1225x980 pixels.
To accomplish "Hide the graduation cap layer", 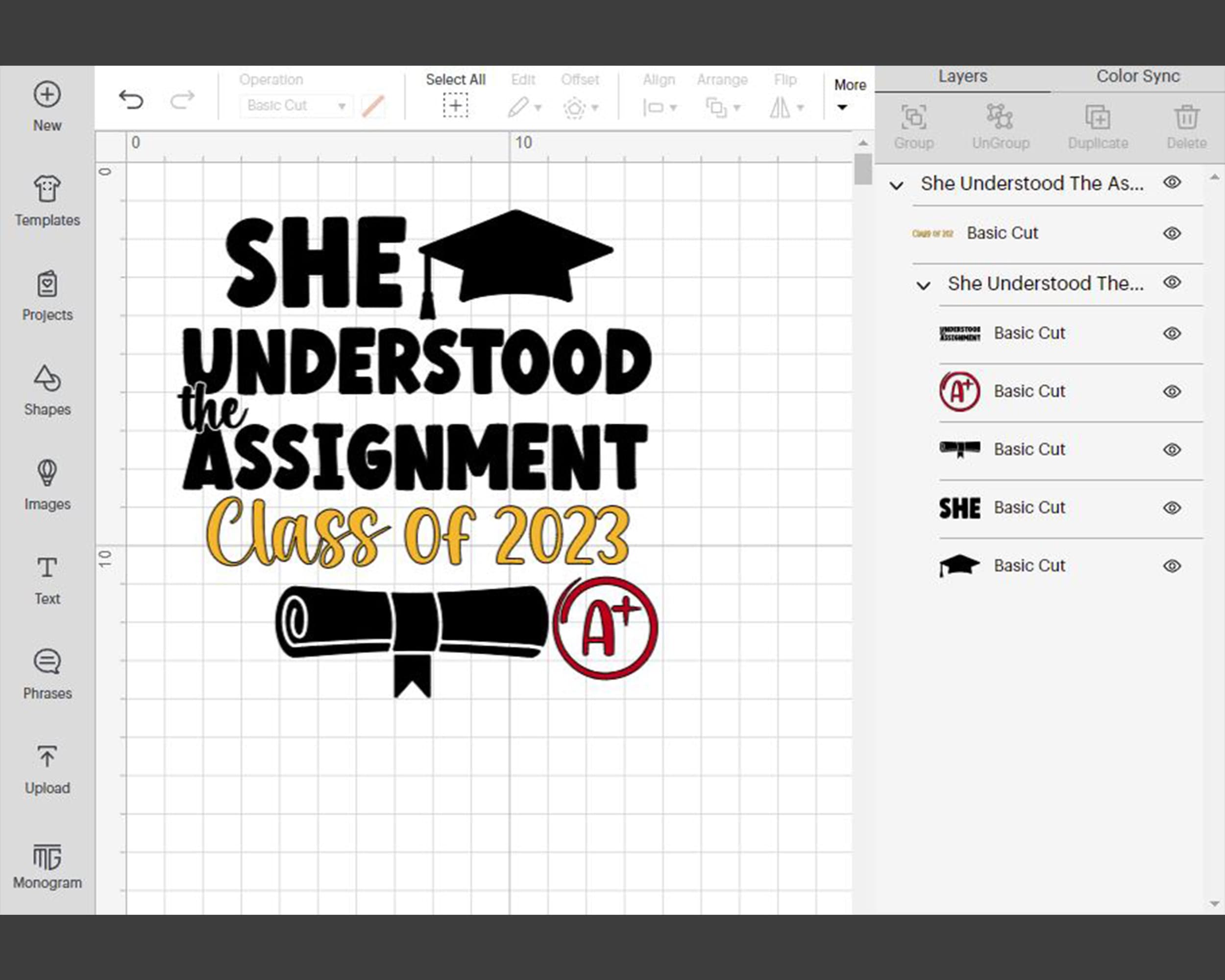I will tap(1172, 565).
